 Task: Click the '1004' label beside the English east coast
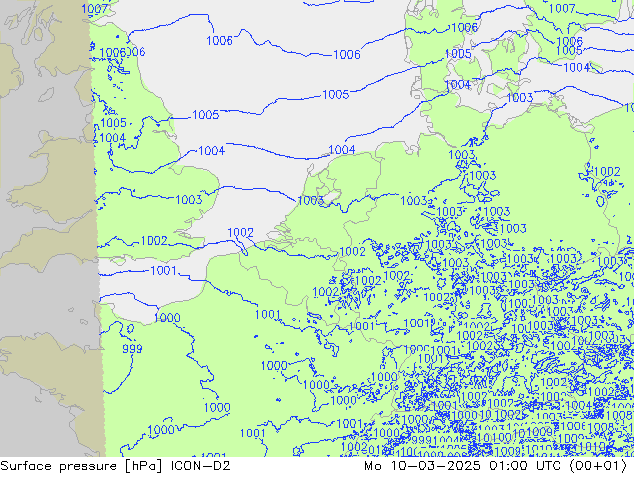click(211, 151)
